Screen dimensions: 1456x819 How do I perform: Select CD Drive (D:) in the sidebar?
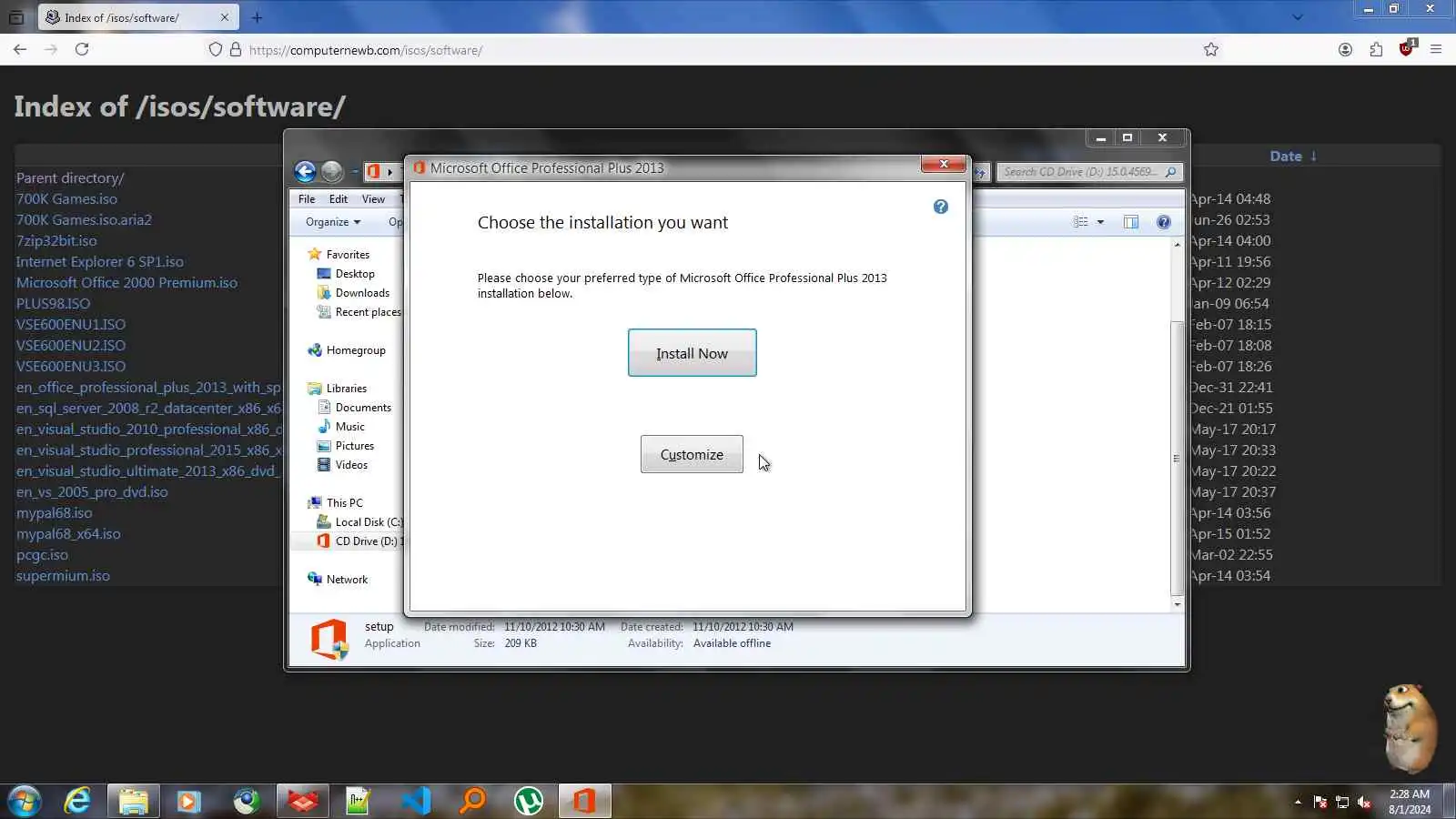pos(367,541)
